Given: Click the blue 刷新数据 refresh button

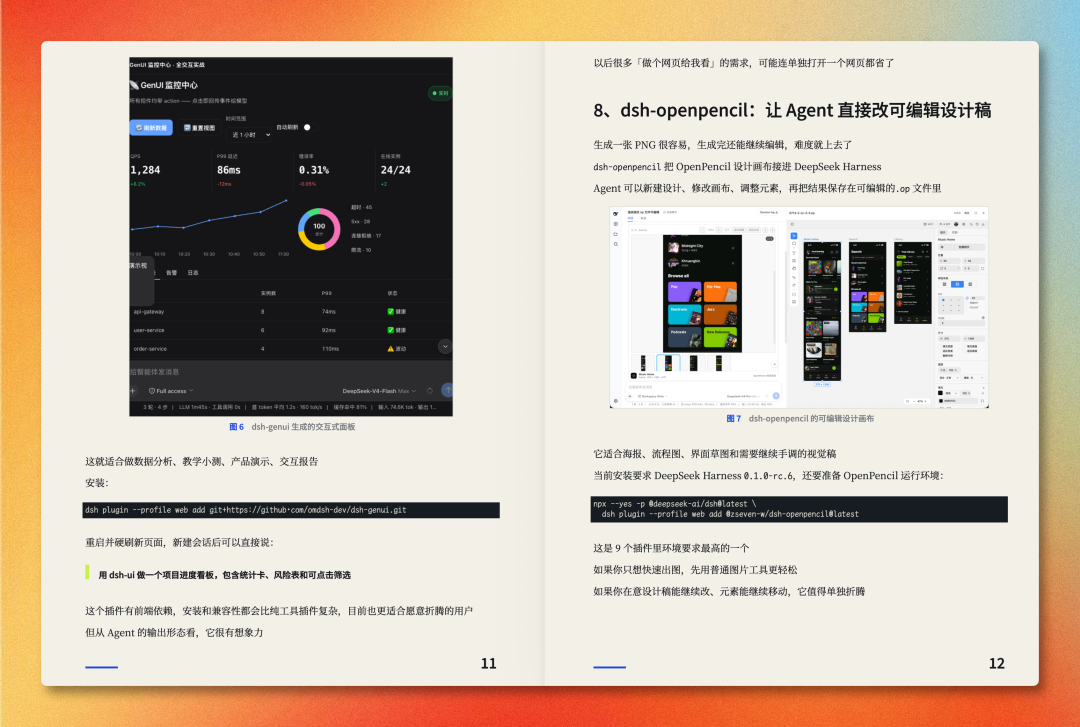Looking at the screenshot, I should [x=151, y=127].
